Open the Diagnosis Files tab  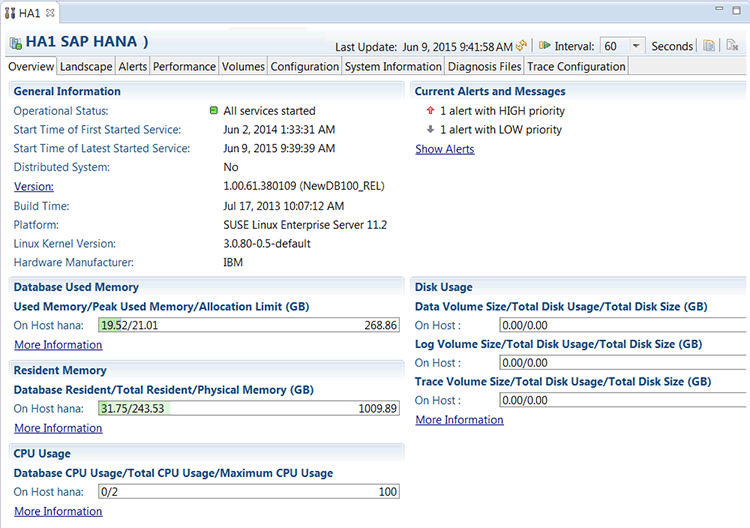(484, 67)
